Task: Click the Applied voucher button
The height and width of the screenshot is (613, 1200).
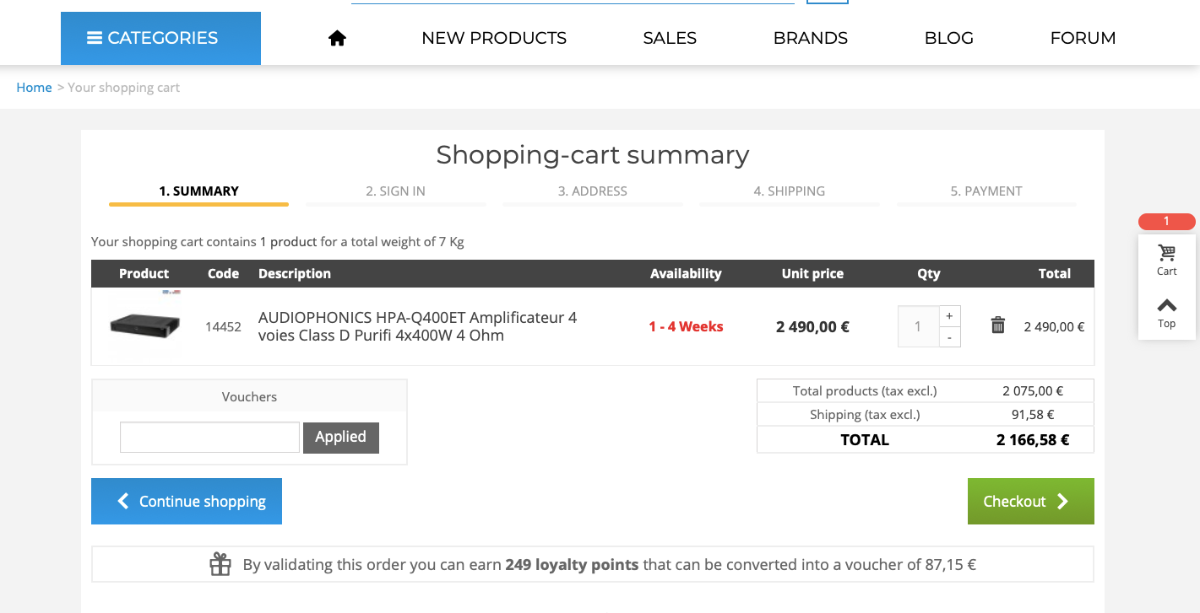Action: coord(341,437)
